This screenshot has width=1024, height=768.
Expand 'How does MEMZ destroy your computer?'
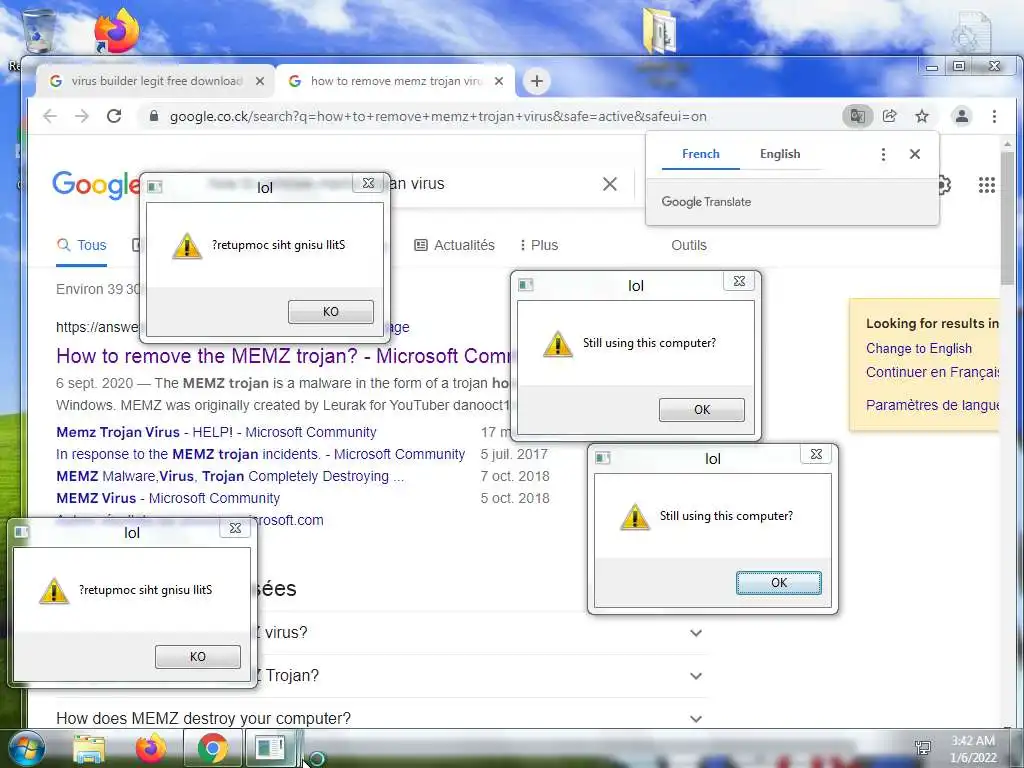tap(382, 718)
